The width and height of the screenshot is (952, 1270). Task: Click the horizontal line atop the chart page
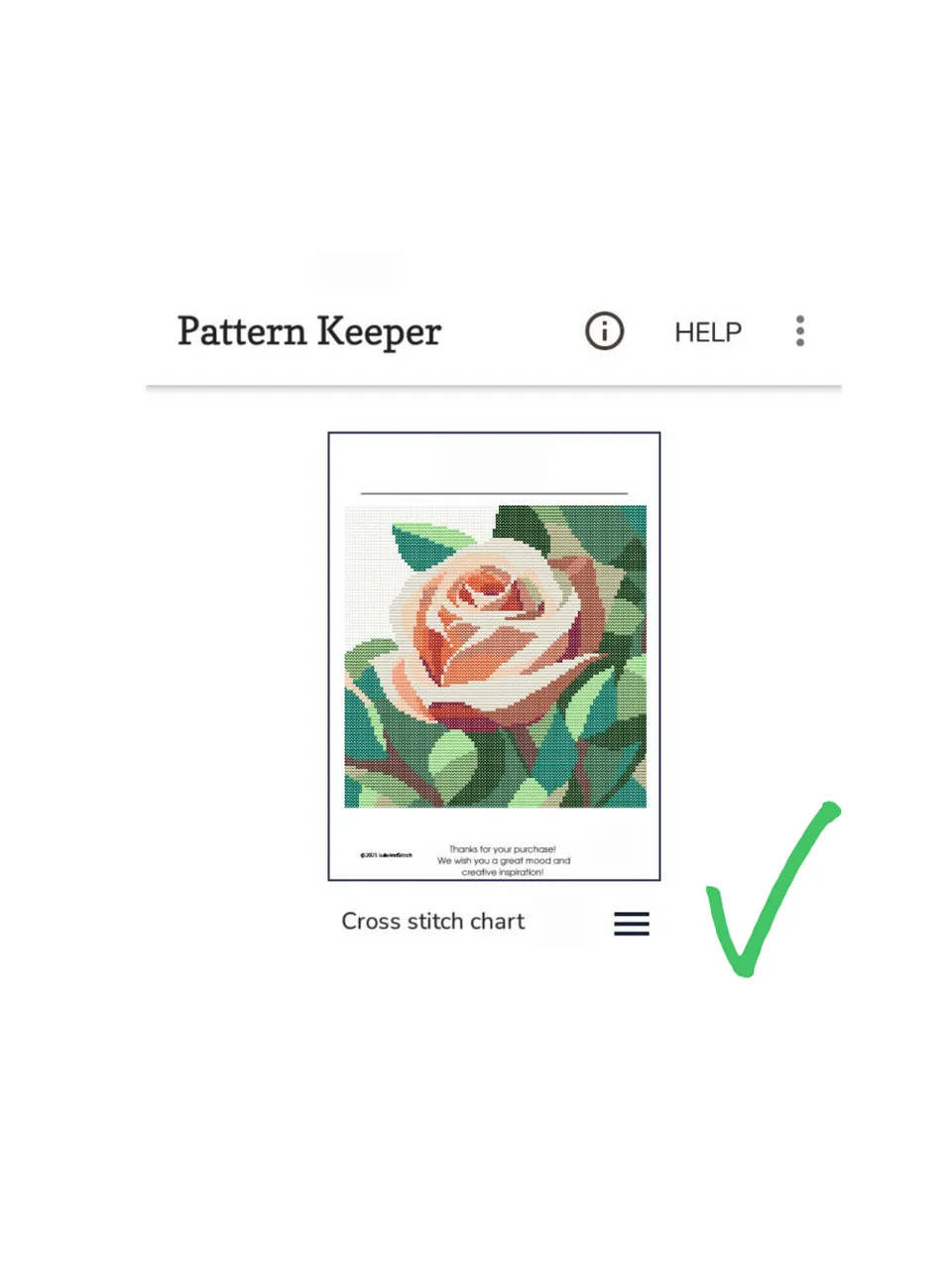tap(494, 492)
